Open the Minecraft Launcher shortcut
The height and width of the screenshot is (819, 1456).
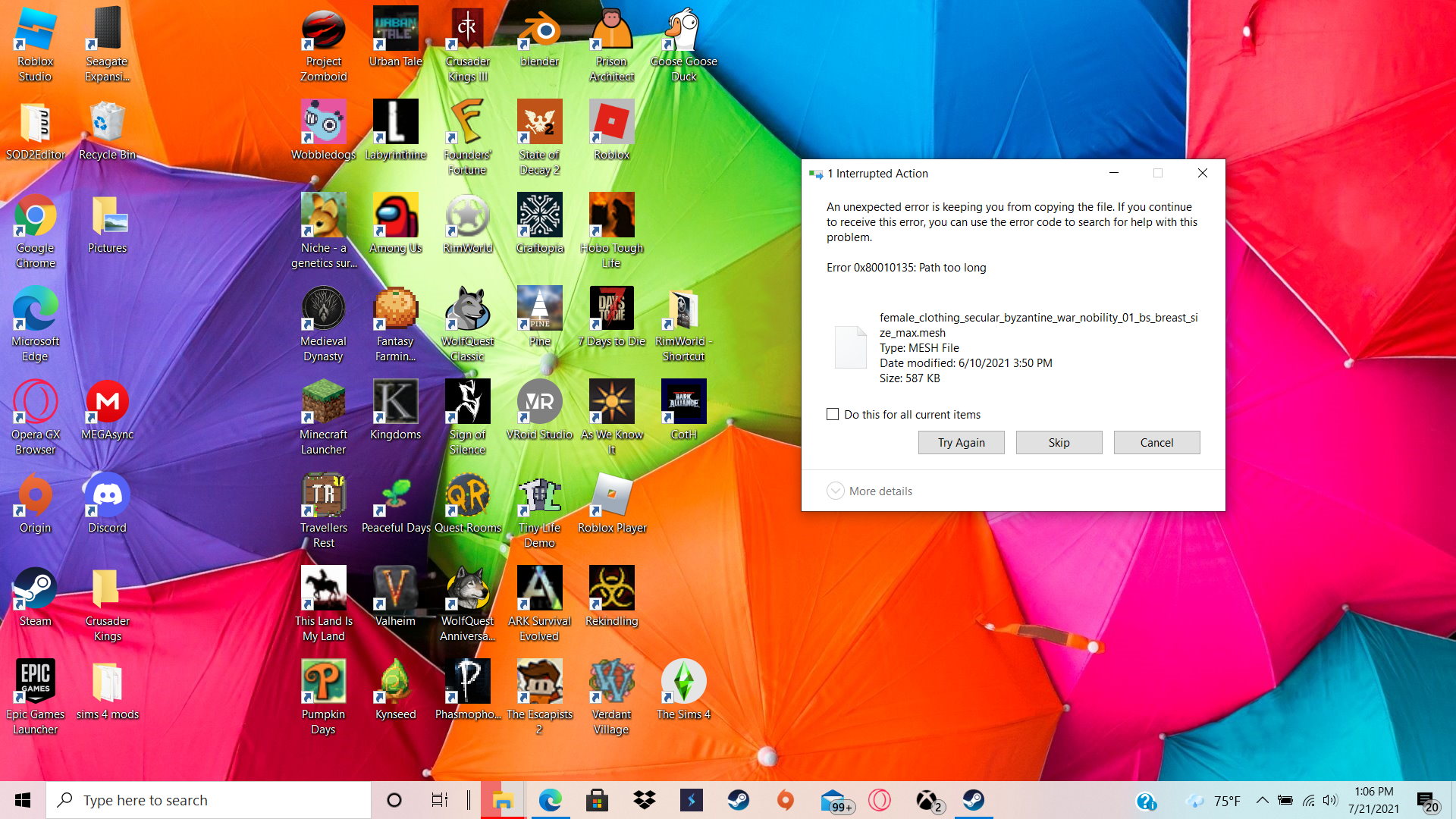(x=324, y=418)
